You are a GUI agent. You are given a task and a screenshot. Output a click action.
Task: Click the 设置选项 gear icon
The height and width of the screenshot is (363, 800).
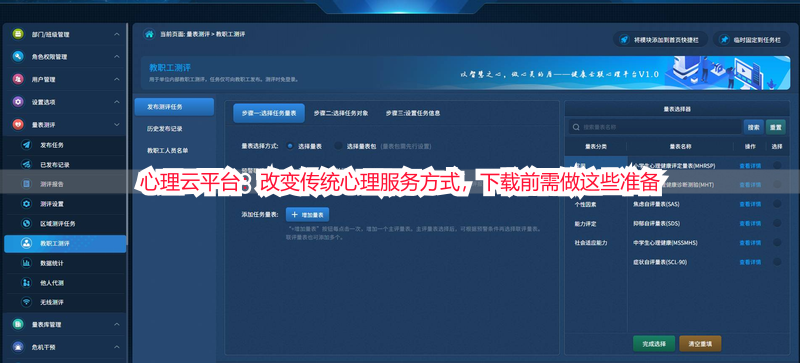tap(18, 102)
